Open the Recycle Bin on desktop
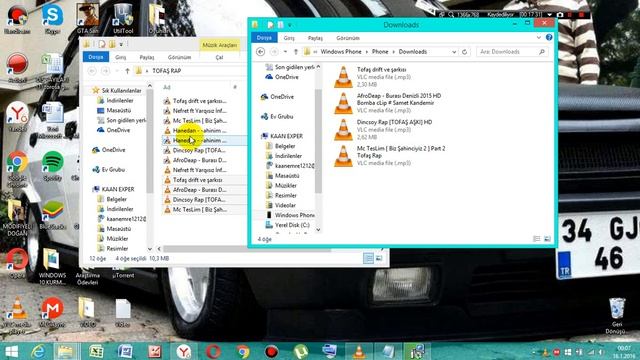 point(617,316)
